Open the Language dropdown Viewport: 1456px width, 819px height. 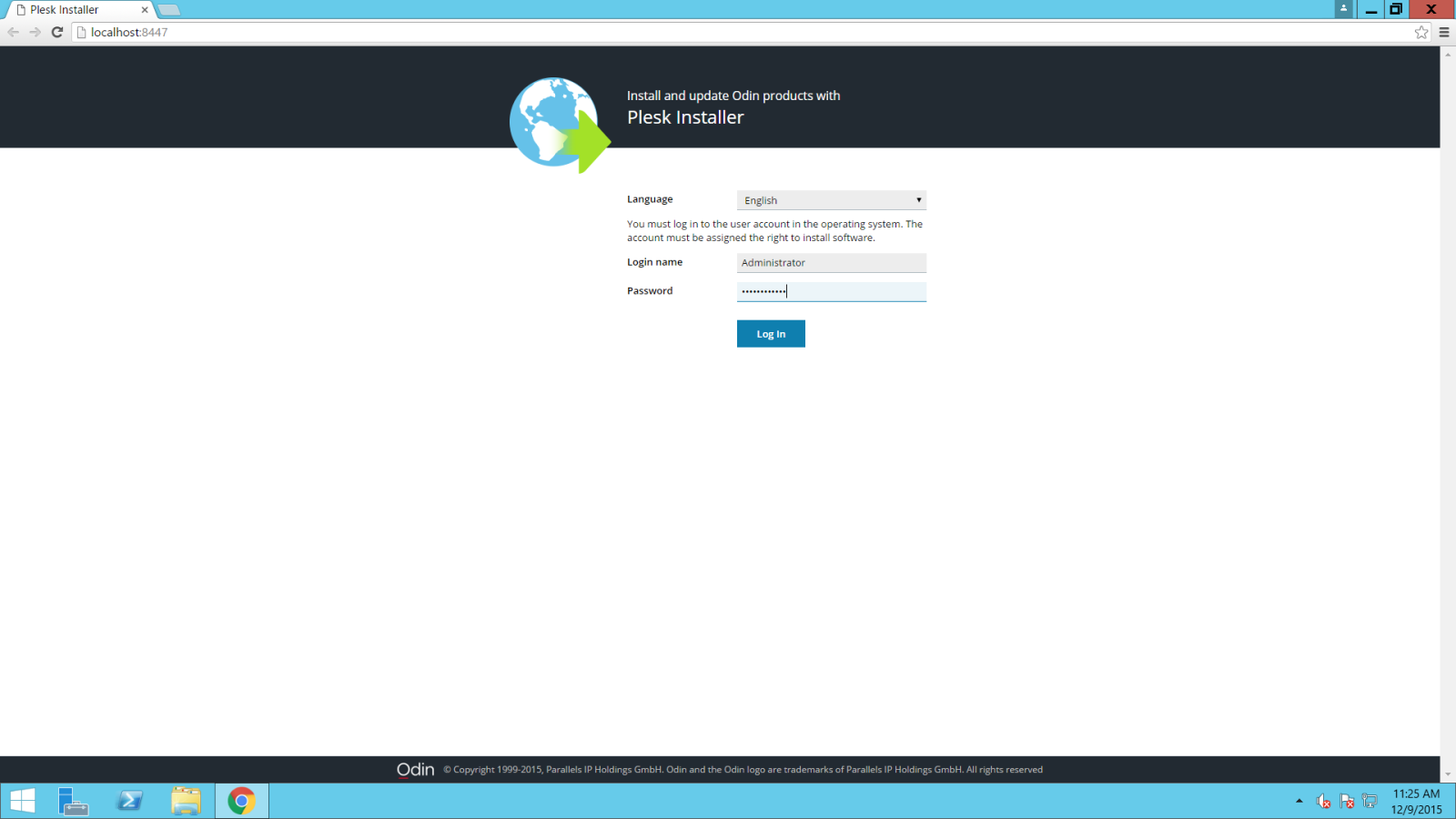pos(831,200)
